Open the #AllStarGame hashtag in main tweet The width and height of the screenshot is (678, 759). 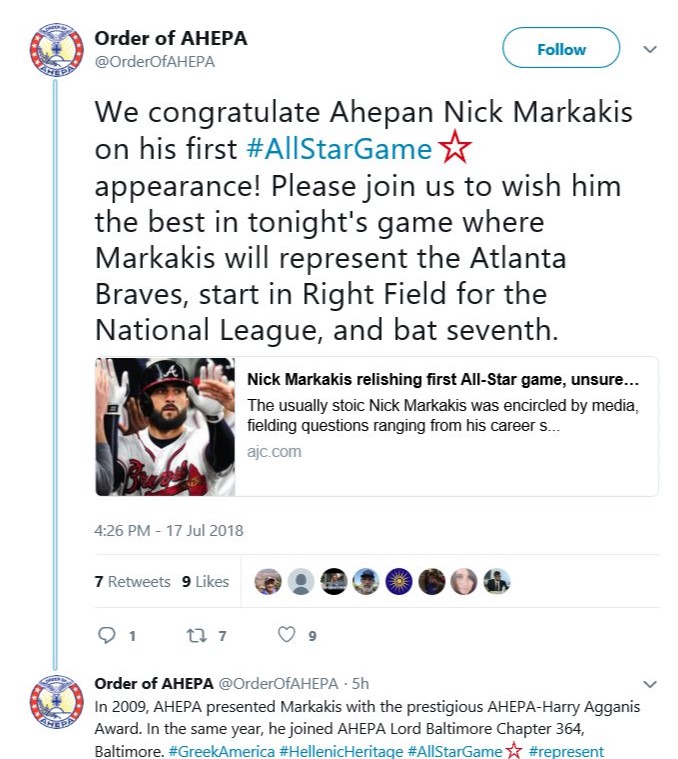(339, 149)
